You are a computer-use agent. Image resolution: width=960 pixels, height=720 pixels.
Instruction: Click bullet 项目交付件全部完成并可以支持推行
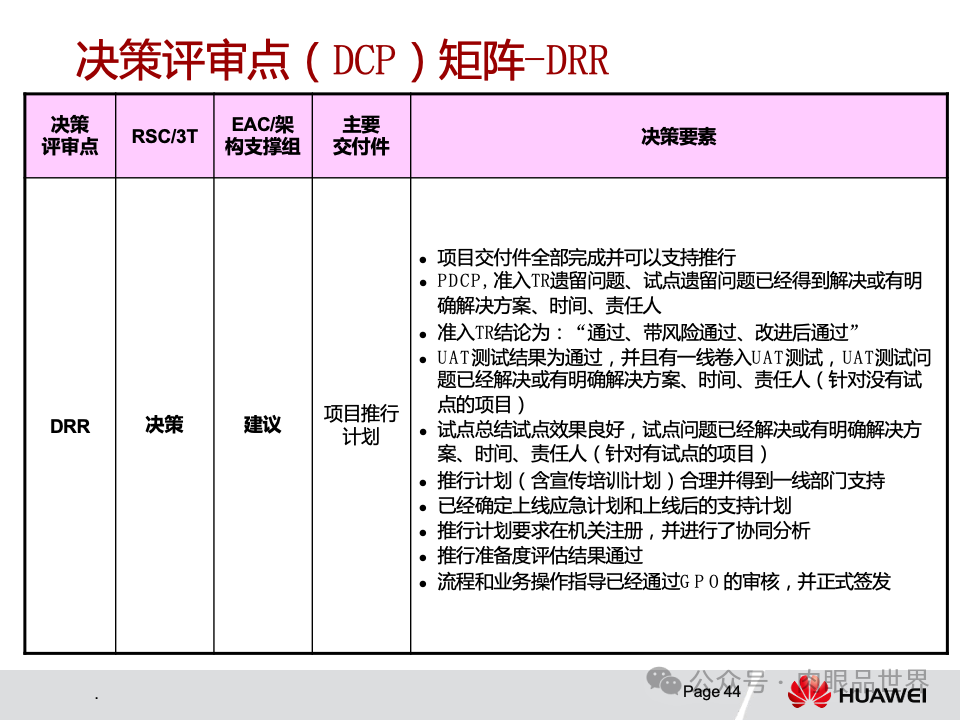[x=587, y=257]
